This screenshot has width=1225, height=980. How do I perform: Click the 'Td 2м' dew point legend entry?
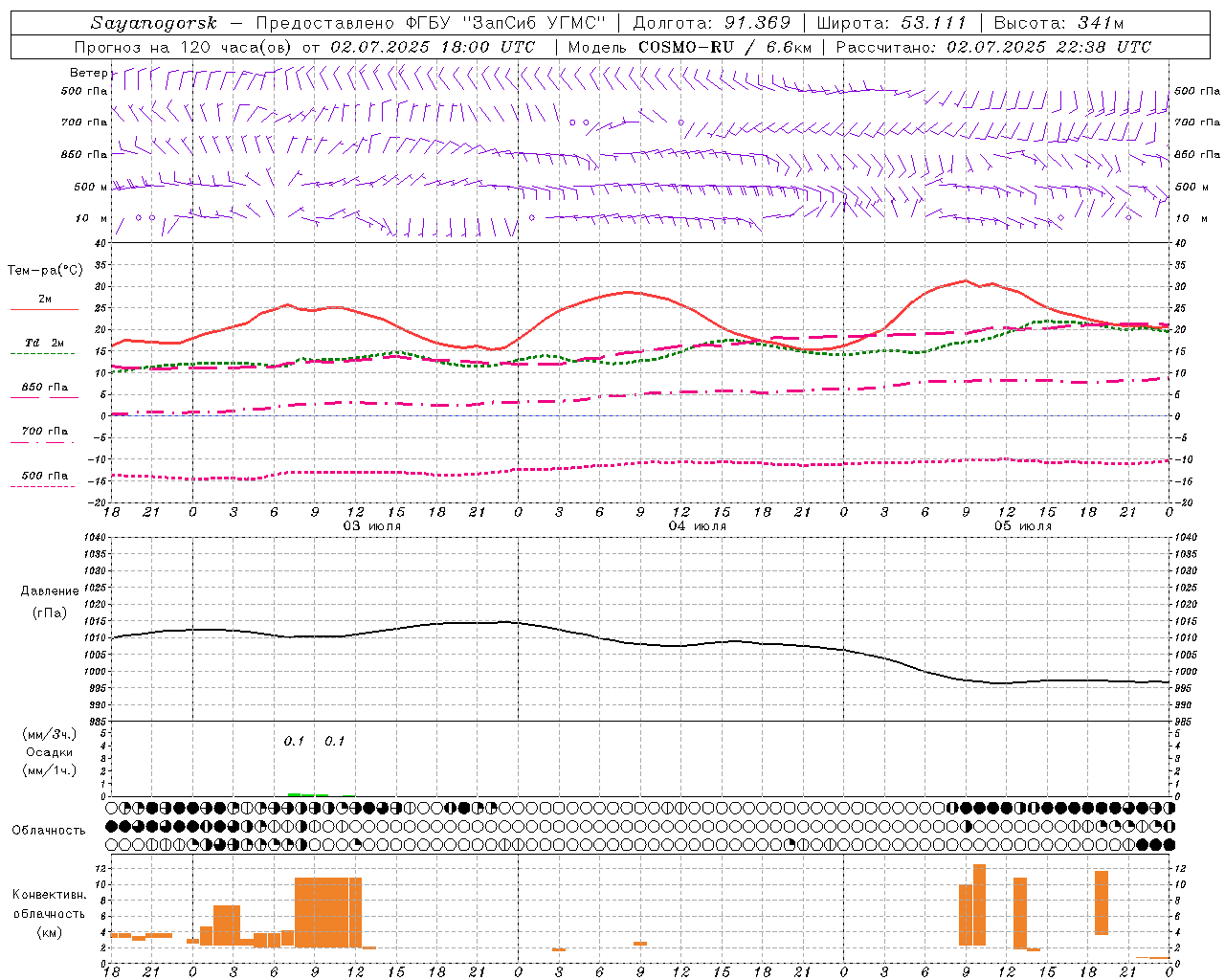pyautogui.click(x=45, y=343)
